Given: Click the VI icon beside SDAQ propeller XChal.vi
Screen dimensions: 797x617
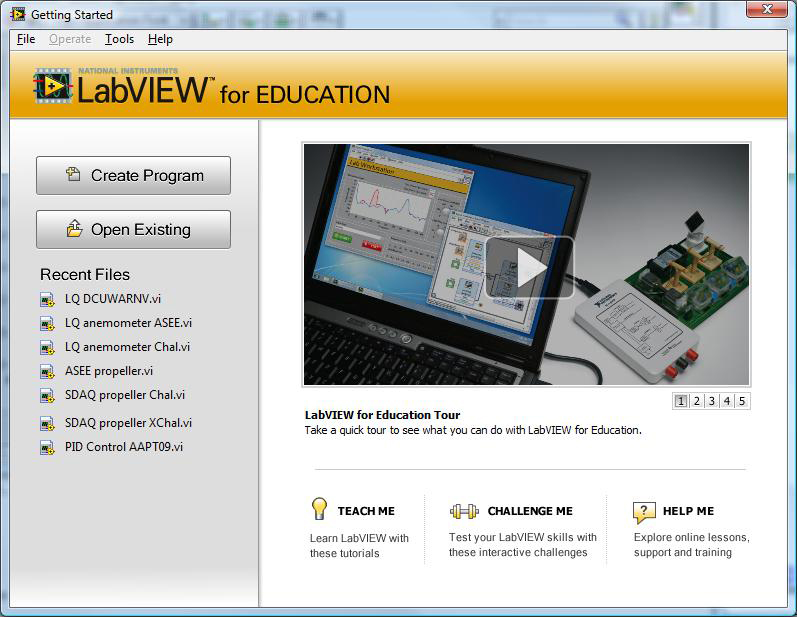Looking at the screenshot, I should (x=47, y=423).
